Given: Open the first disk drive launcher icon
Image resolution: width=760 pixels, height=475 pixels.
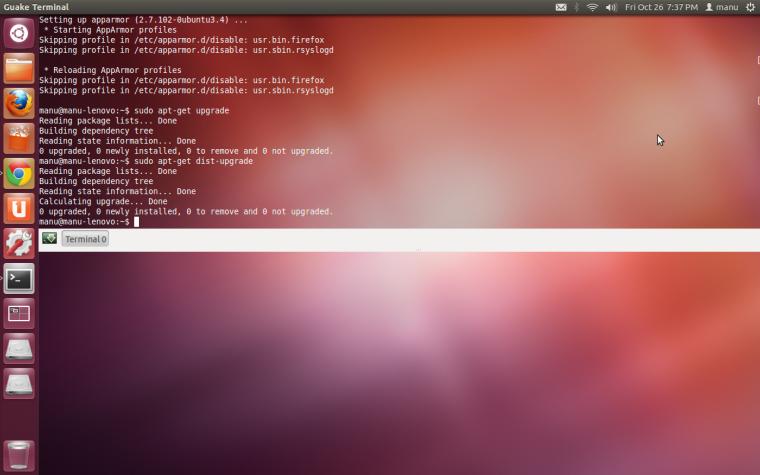Looking at the screenshot, I should (x=19, y=348).
